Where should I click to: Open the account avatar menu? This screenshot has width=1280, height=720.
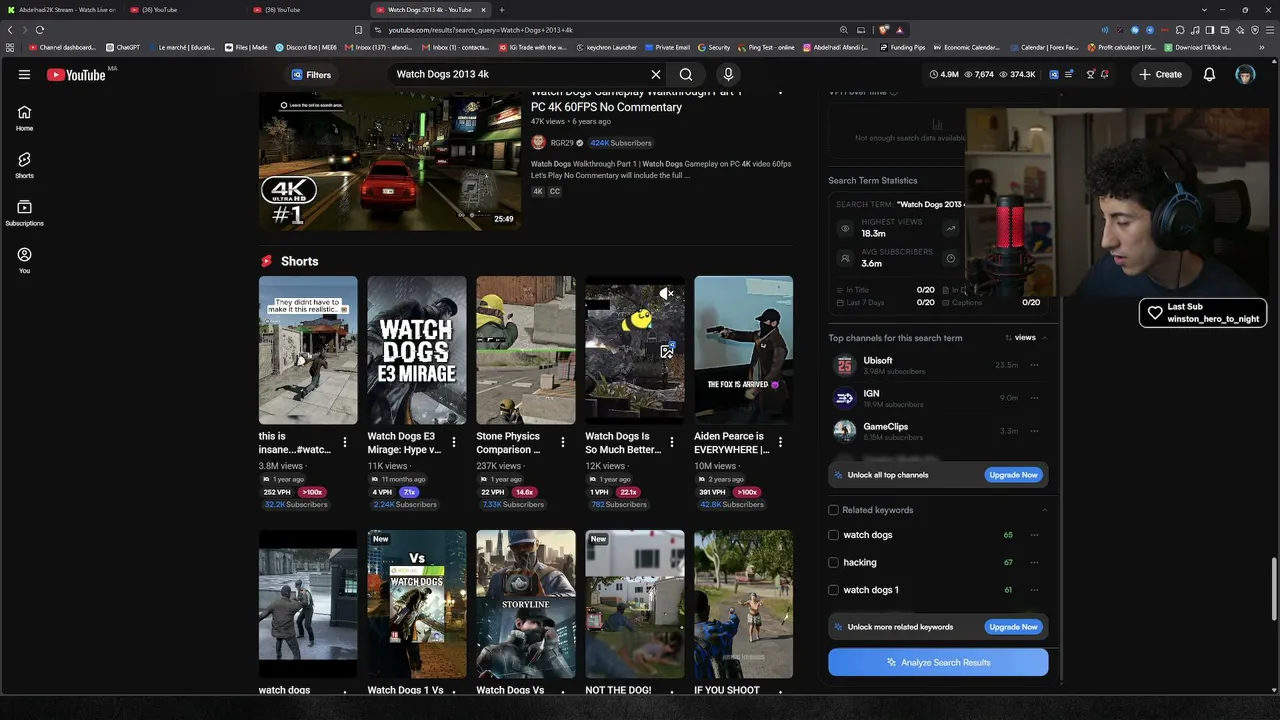1245,74
